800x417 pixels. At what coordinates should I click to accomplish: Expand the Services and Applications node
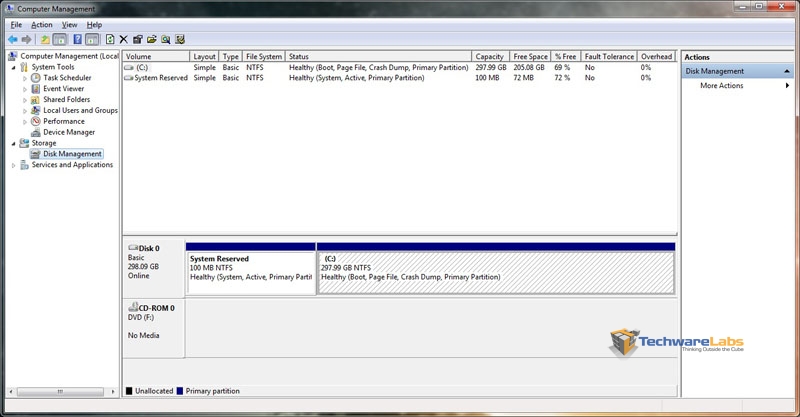14,165
